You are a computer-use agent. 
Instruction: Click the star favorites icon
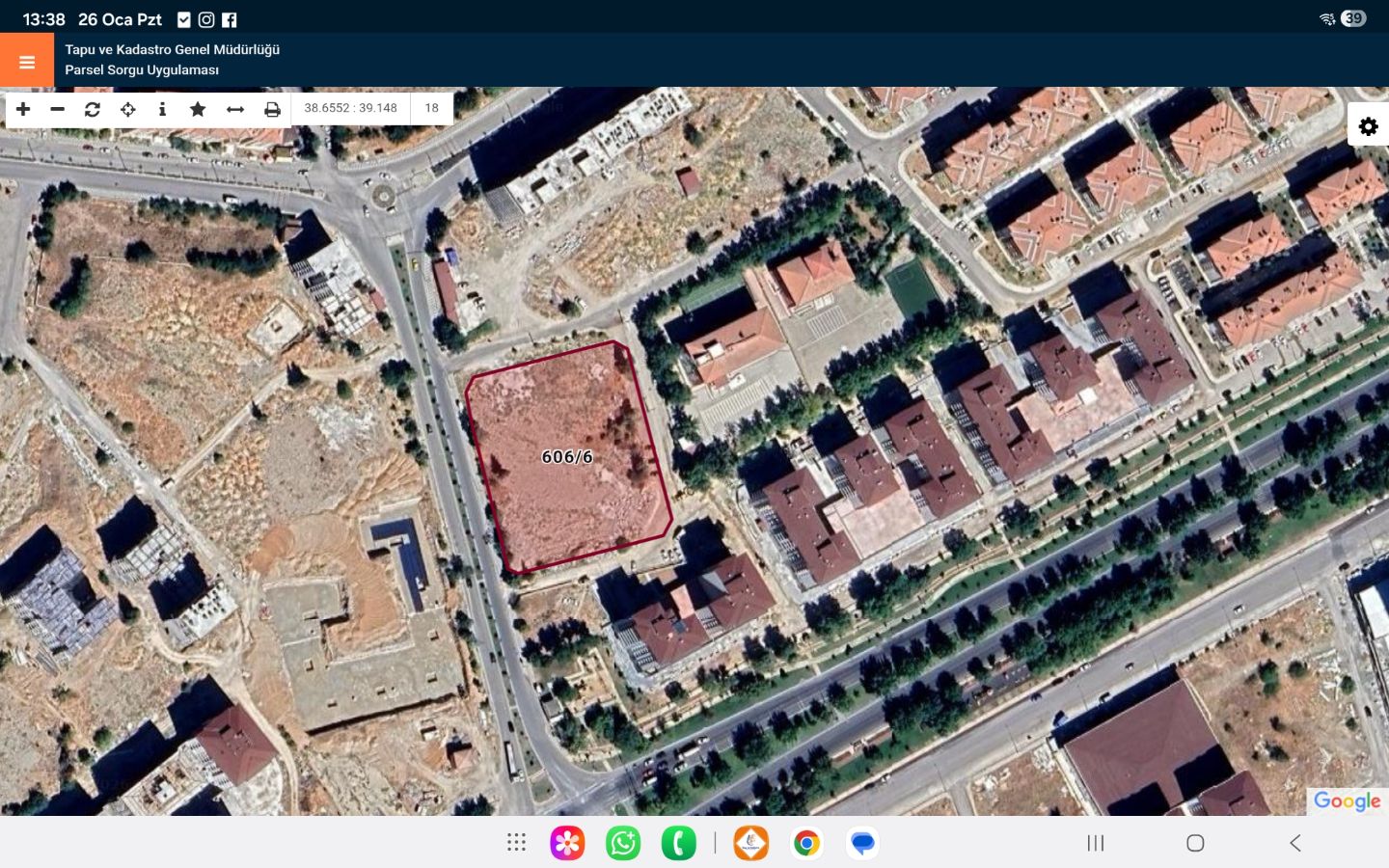198,109
